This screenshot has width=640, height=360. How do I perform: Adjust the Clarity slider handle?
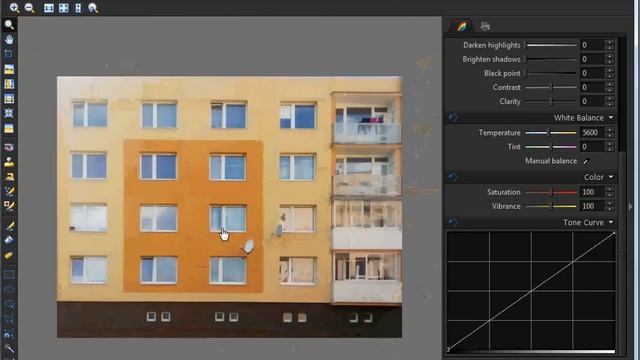click(x=551, y=101)
